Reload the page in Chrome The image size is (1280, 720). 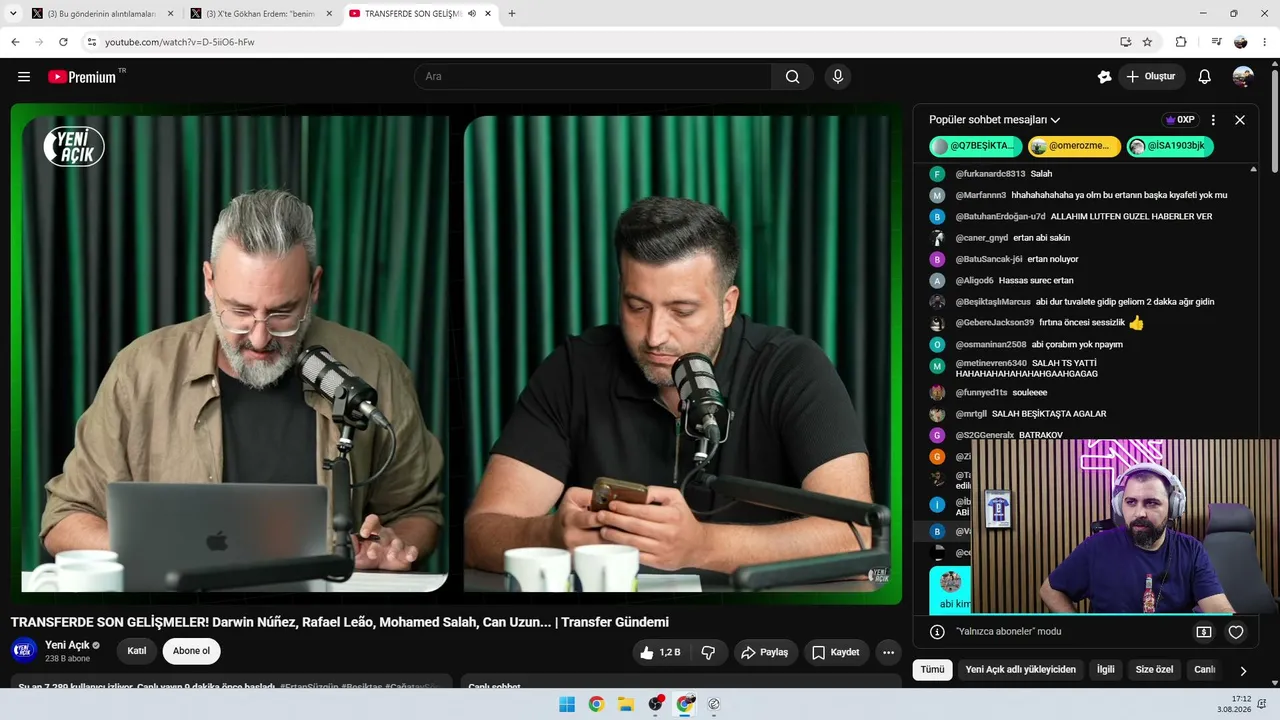[x=63, y=42]
